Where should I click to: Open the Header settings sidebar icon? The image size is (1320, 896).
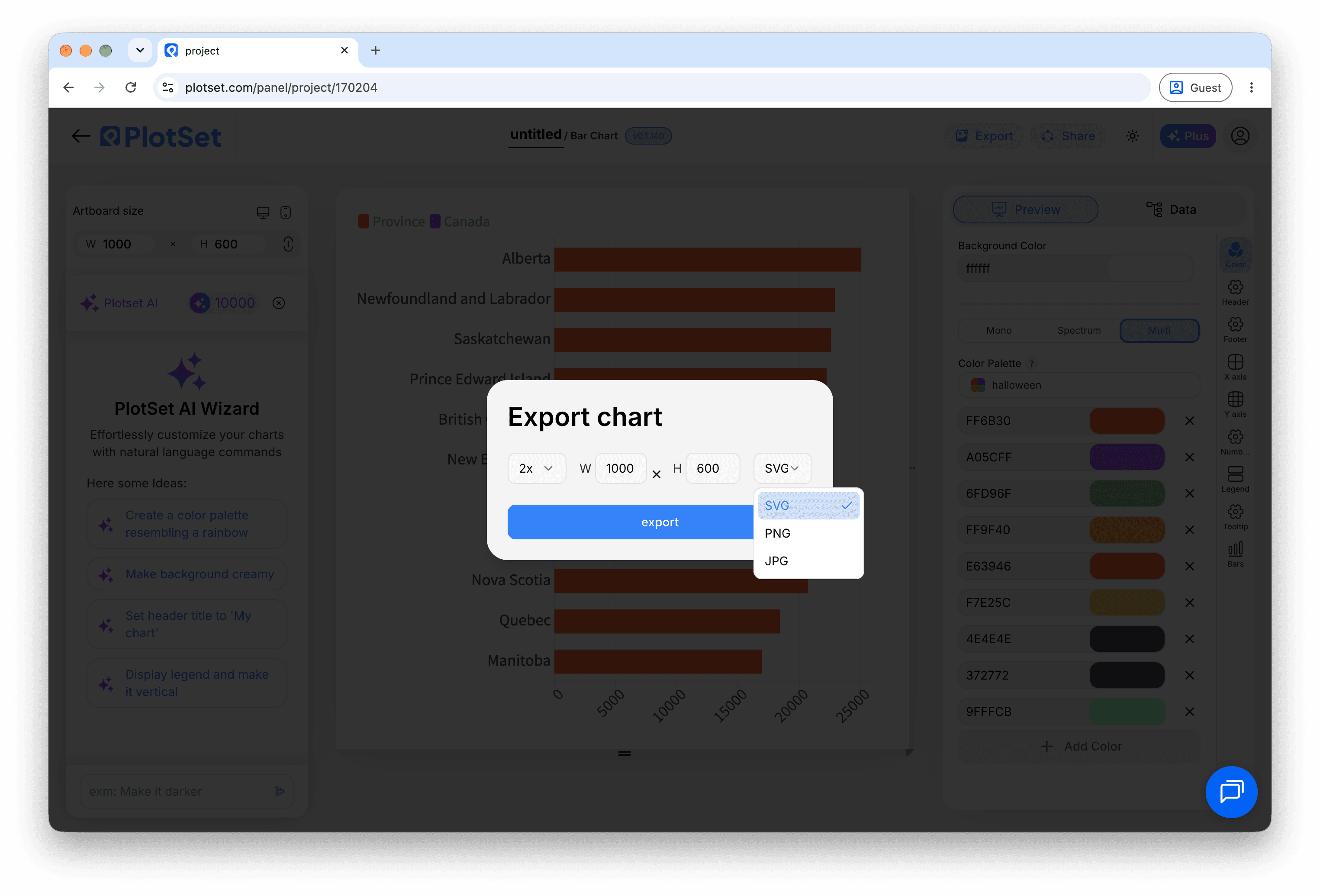[x=1235, y=292]
